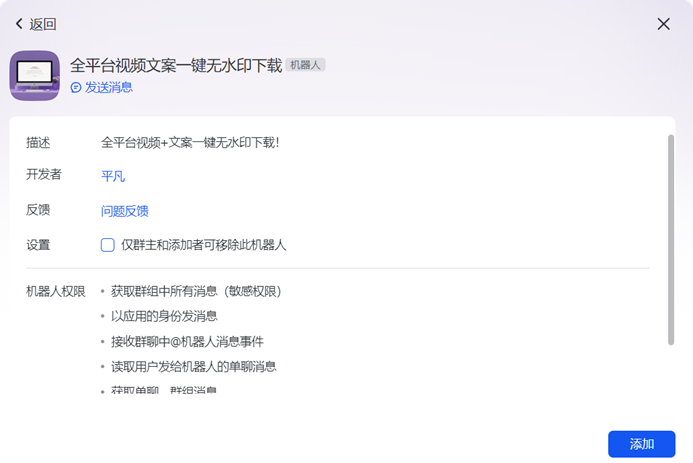693x463 pixels.
Task: Click the 仅群主和添加者可移除此机器人 label text
Action: [x=203, y=245]
